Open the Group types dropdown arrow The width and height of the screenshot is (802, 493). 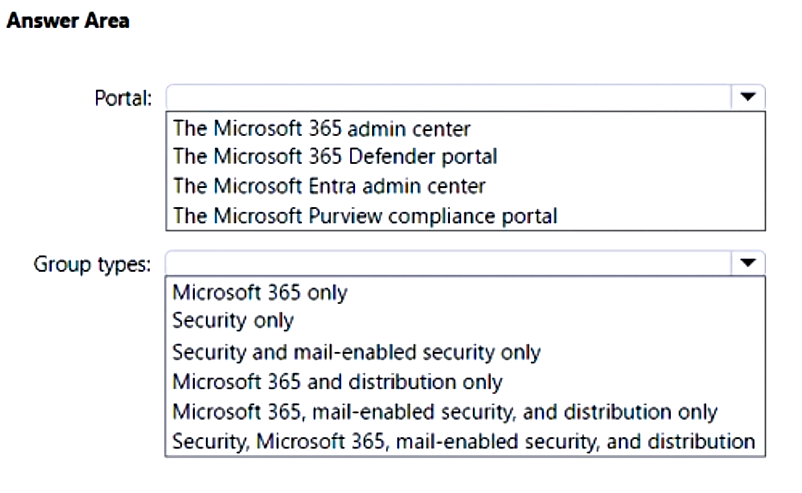(747, 263)
